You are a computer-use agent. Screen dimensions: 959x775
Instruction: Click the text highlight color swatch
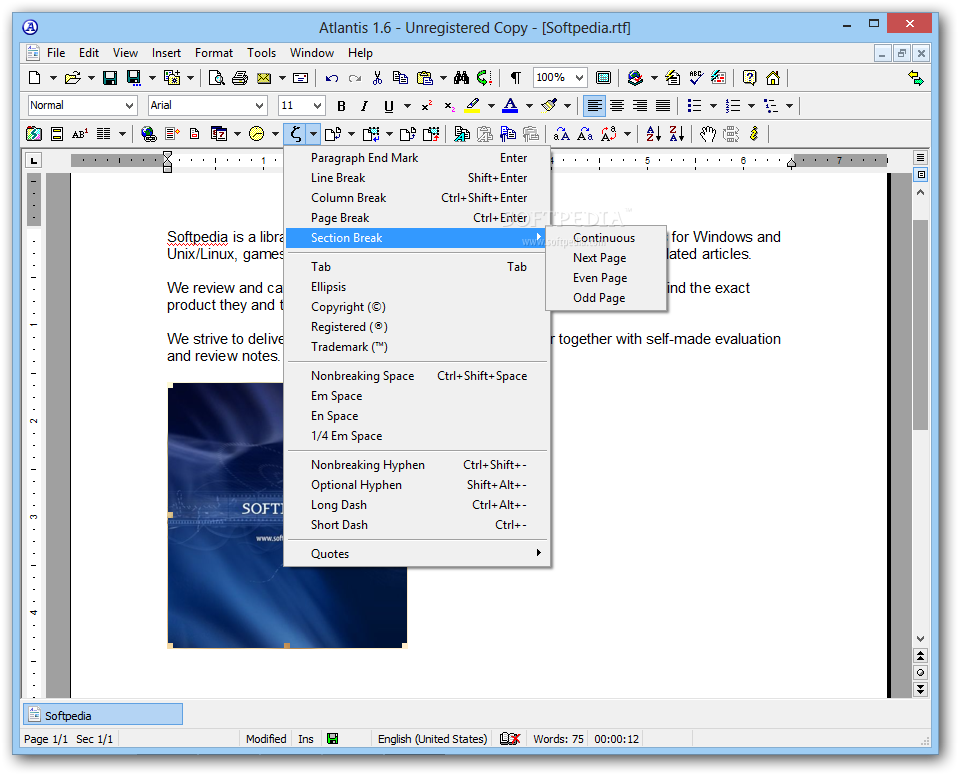pos(472,106)
